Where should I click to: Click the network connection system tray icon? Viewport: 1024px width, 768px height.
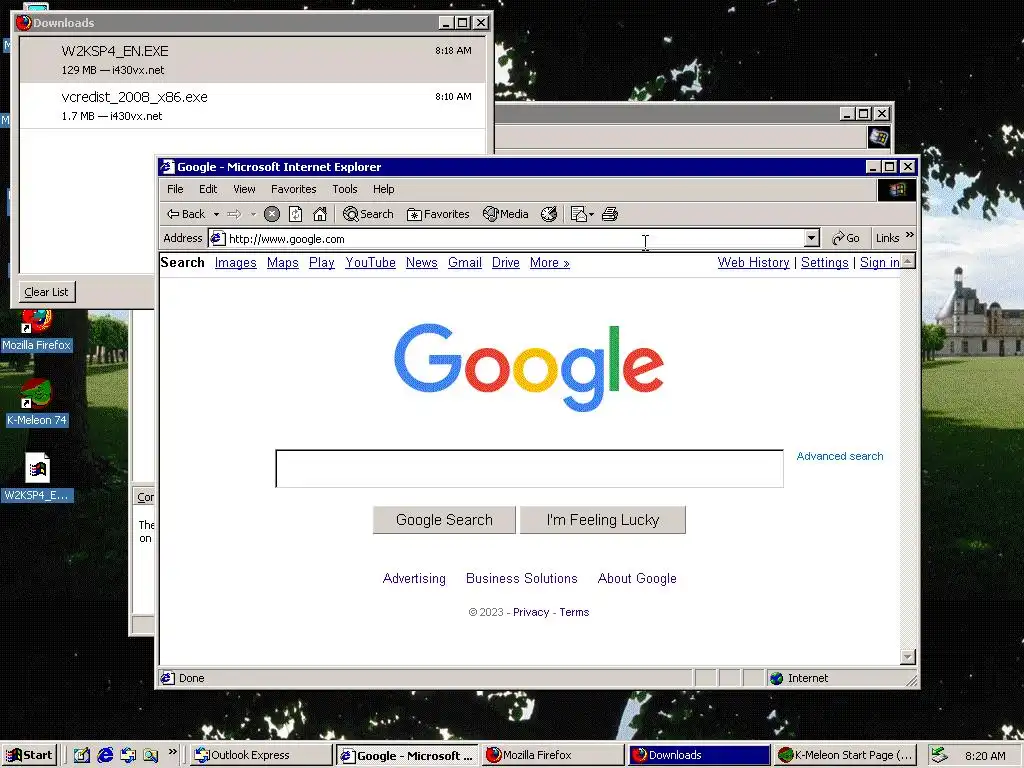[x=939, y=756]
